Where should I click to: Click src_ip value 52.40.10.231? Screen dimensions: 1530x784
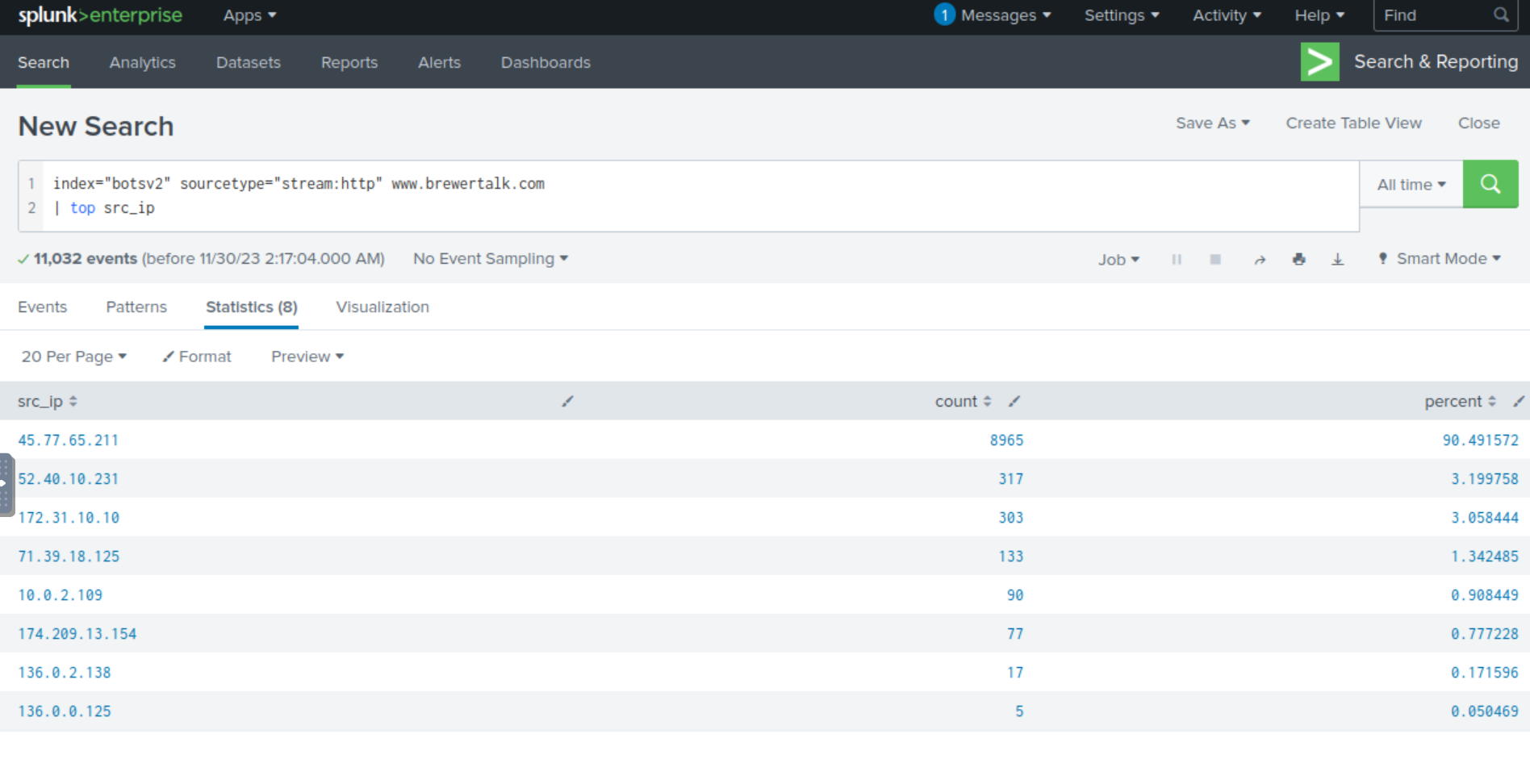point(68,479)
